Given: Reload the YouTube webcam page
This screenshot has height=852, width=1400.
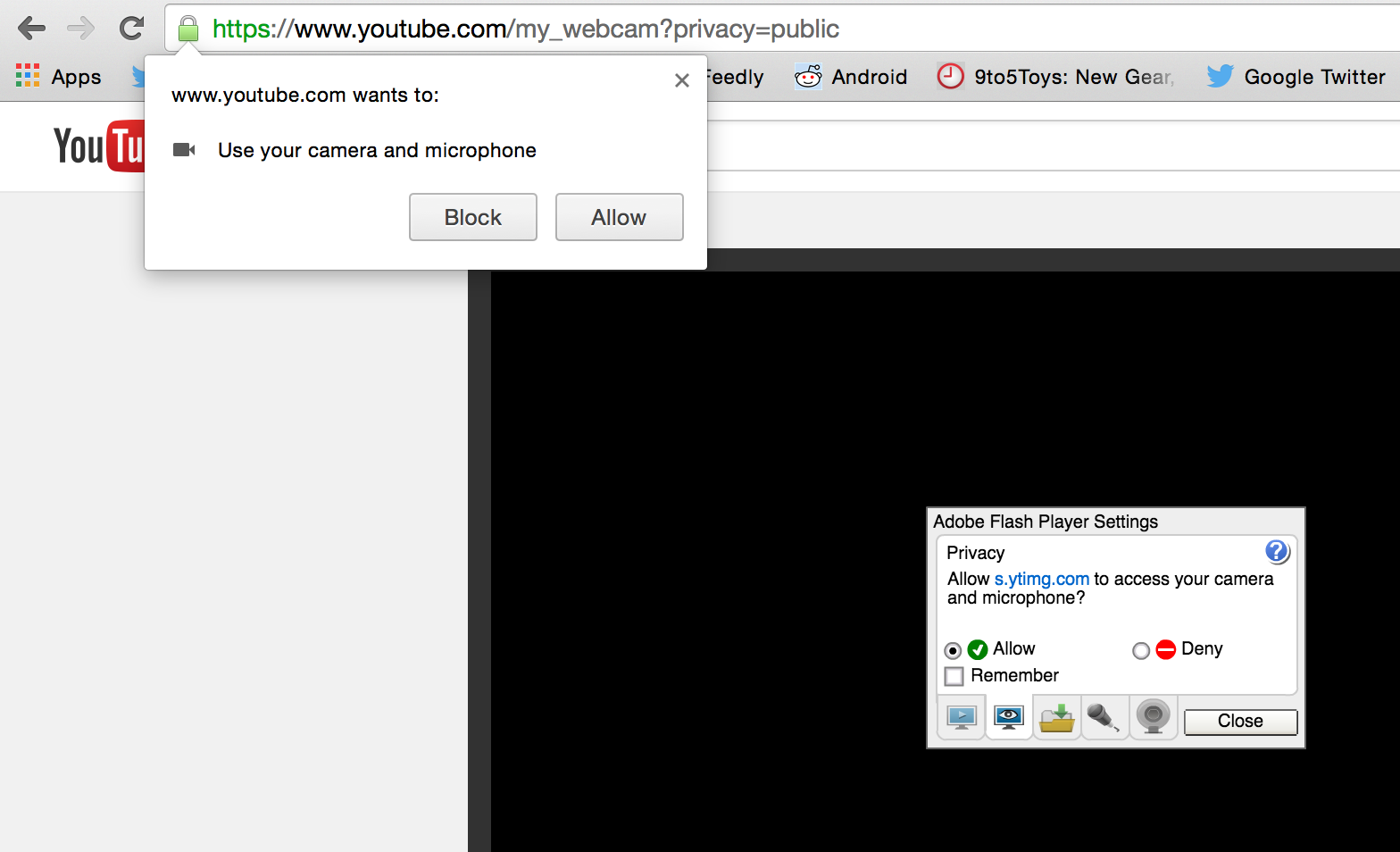Looking at the screenshot, I should (132, 29).
